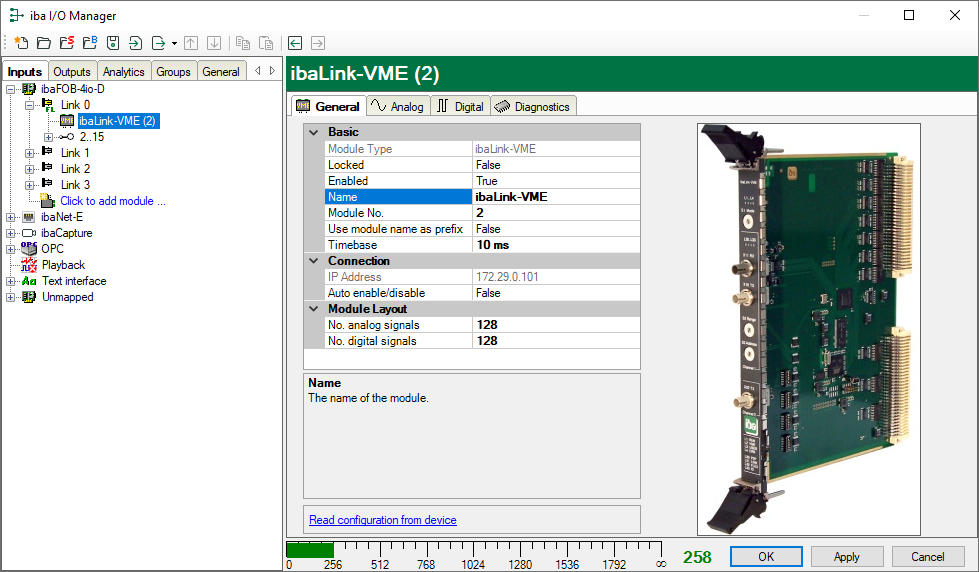Viewport: 979px width, 572px height.
Task: Switch to the Analog tab
Action: [397, 106]
